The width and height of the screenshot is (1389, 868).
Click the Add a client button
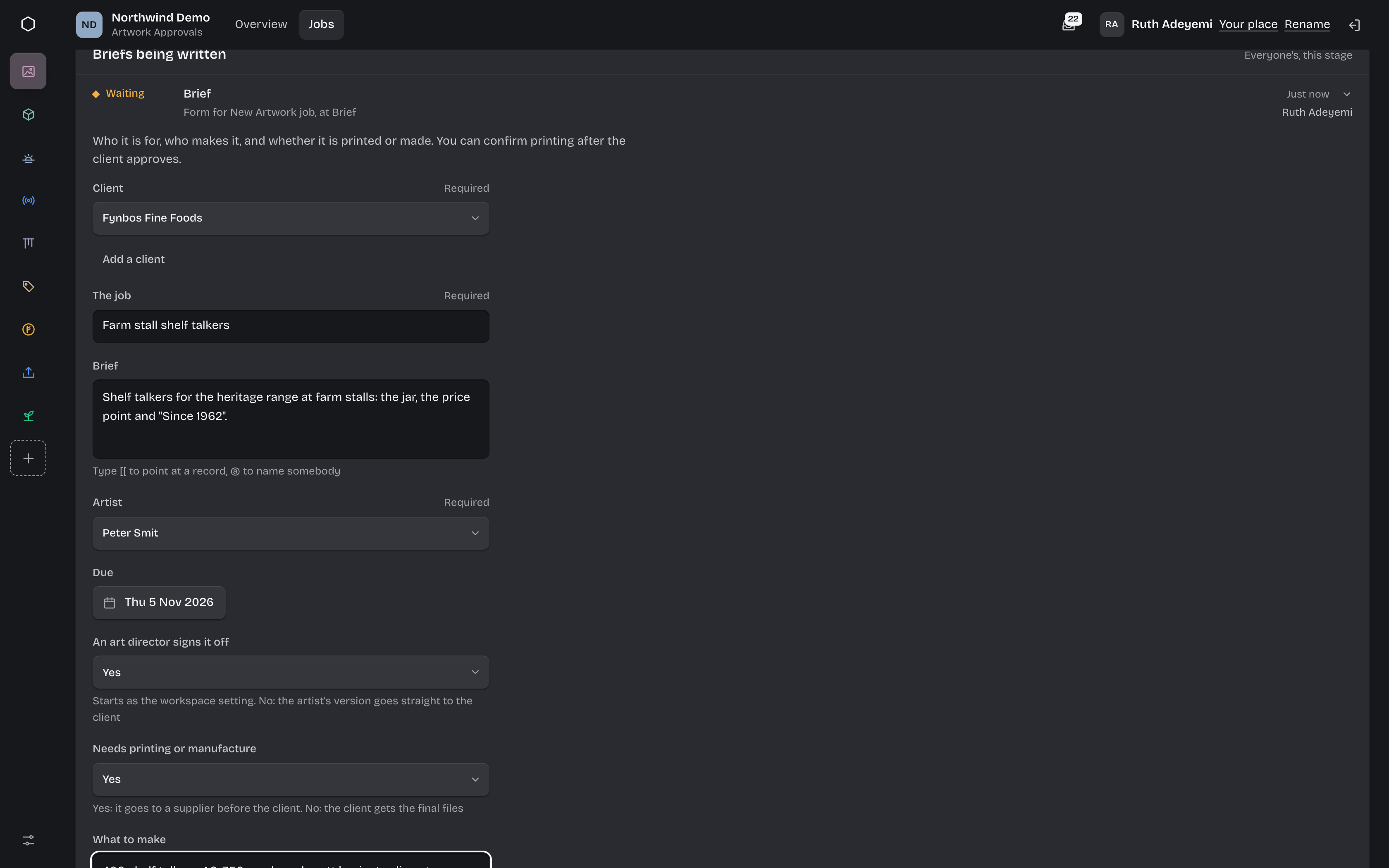click(133, 260)
